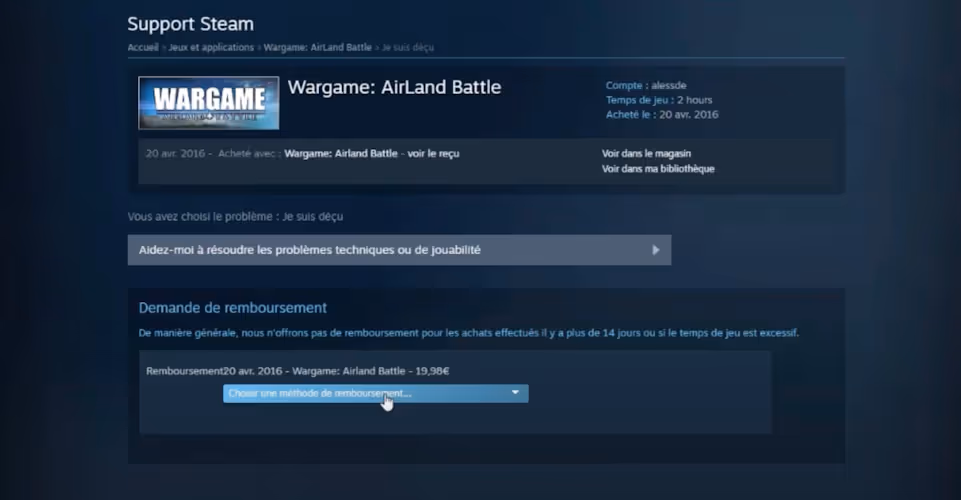Click the 'Demande de remboursement' heading
Screen dimensions: 961x500
pyautogui.click(x=233, y=308)
